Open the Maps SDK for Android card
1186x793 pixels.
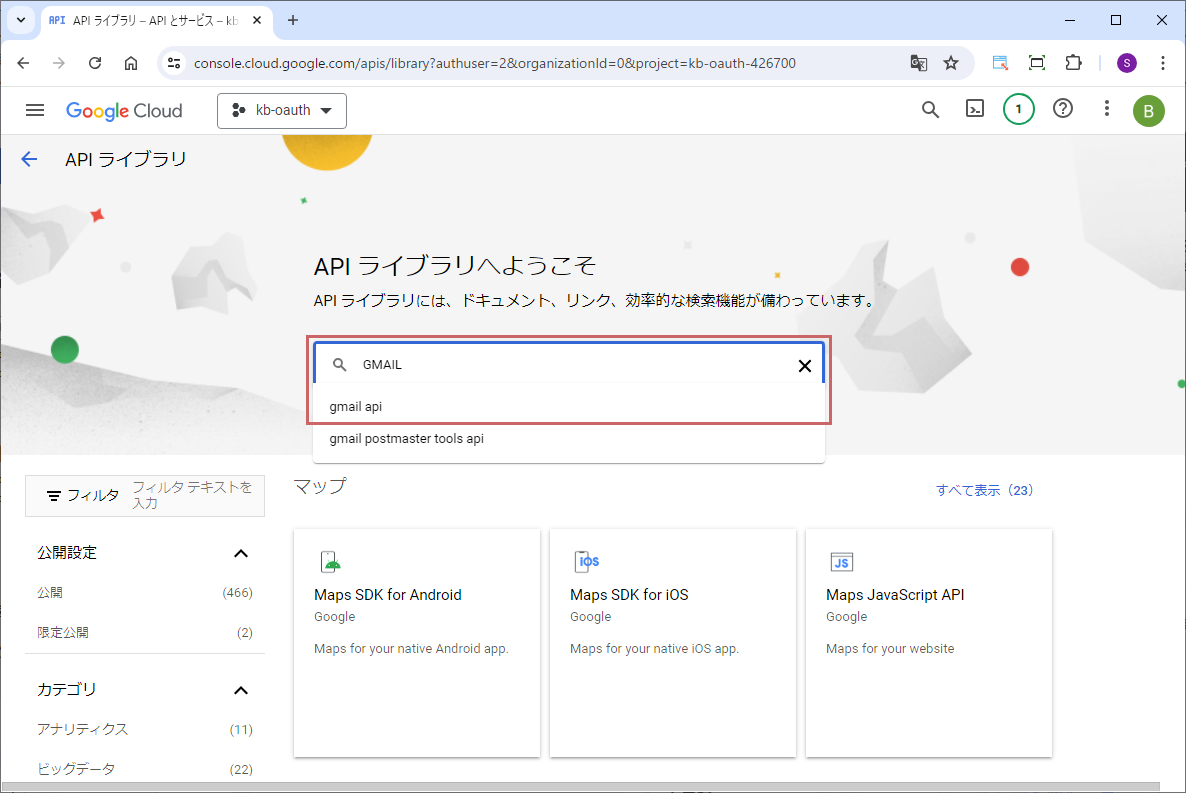point(416,642)
